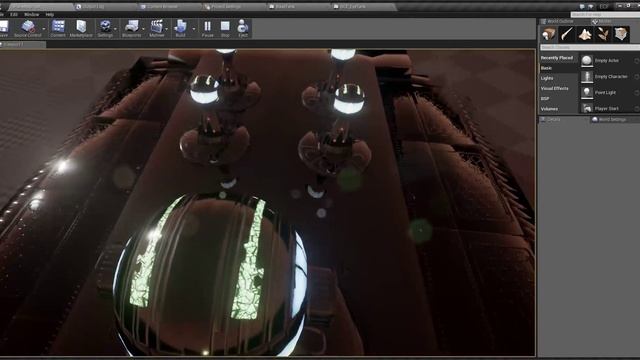
Task: Switch to the Project Settings tab
Action: click(x=226, y=7)
